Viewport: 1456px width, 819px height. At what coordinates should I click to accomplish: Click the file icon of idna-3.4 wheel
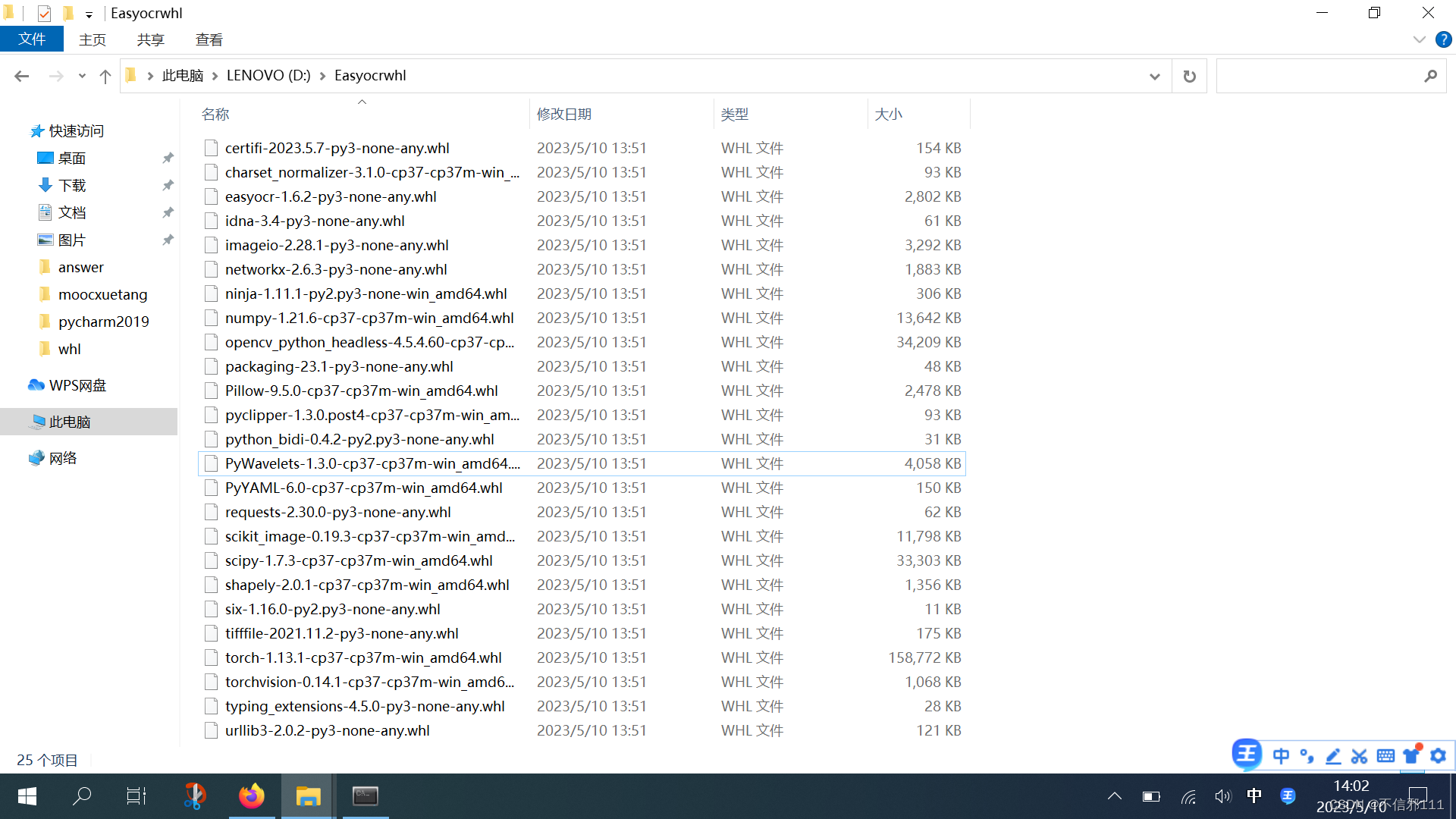211,221
